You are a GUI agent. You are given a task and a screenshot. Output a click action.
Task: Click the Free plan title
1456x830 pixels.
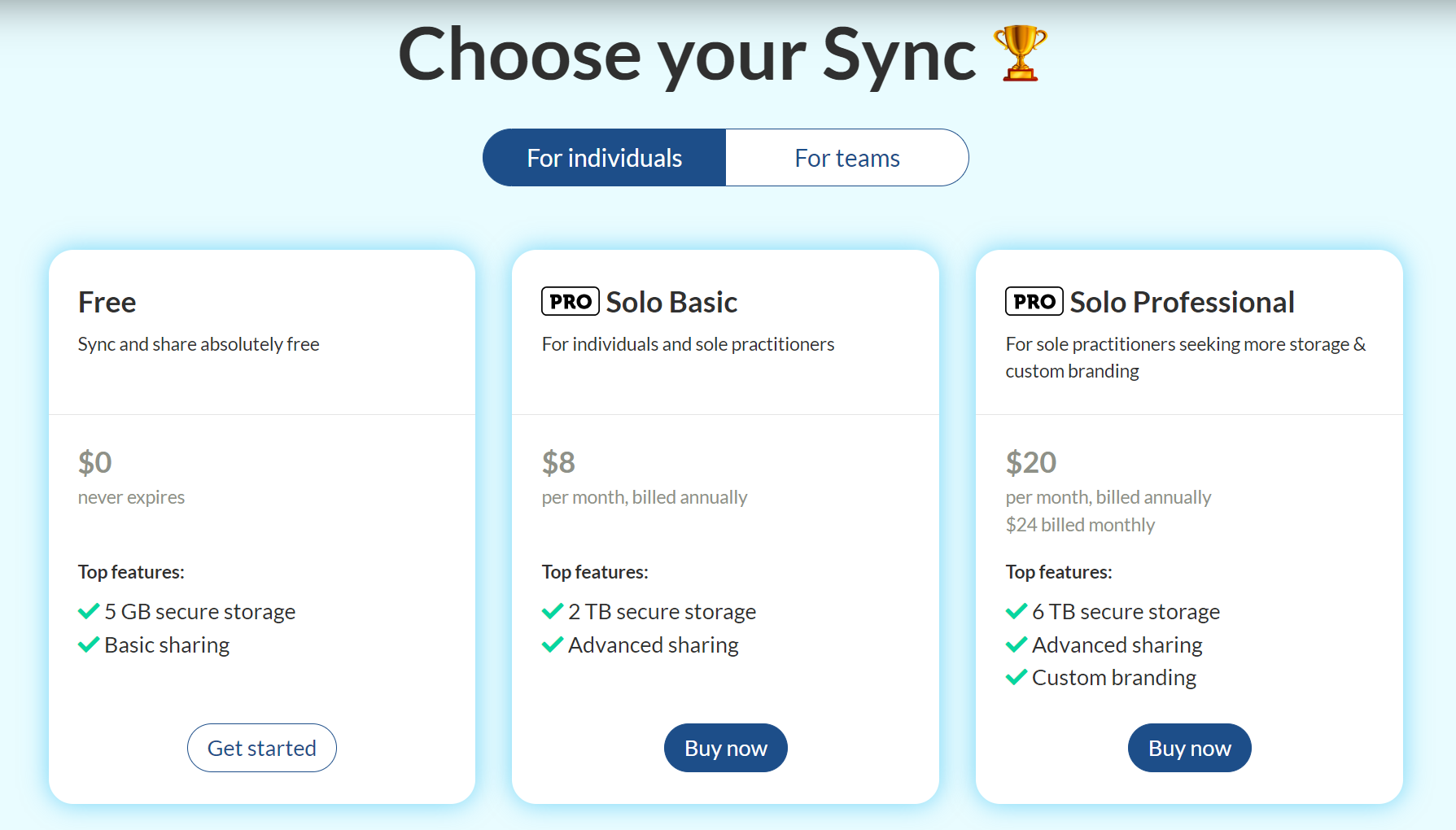[x=107, y=302]
